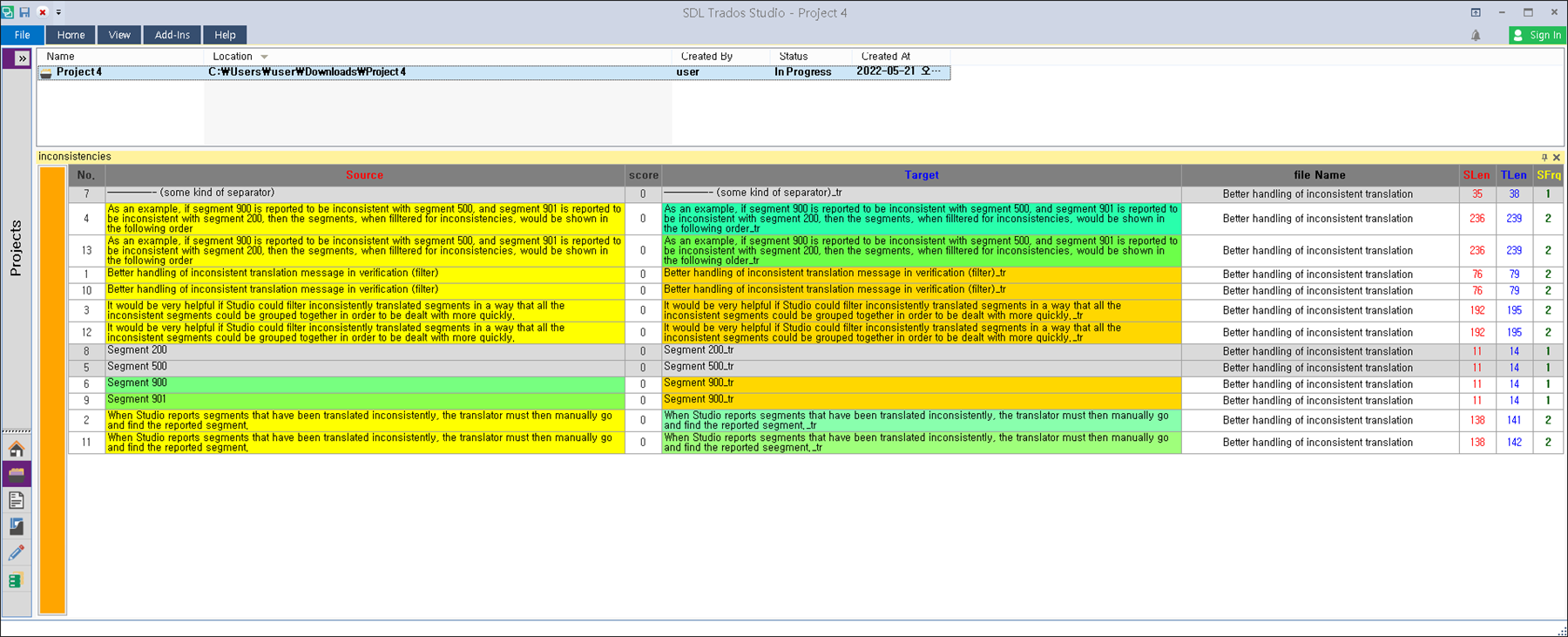Screen dimensions: 1568x637
Task: Open the Translation Memories view icon
Action: (x=16, y=580)
